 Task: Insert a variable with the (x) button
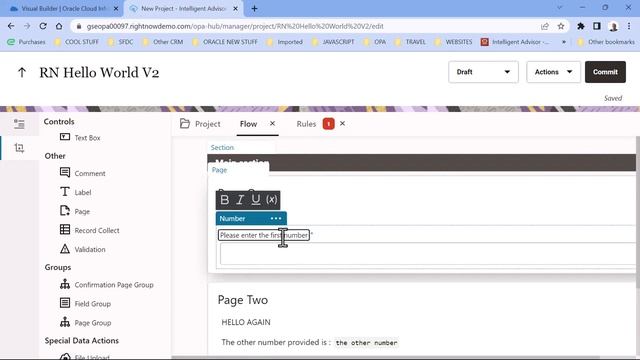(271, 200)
